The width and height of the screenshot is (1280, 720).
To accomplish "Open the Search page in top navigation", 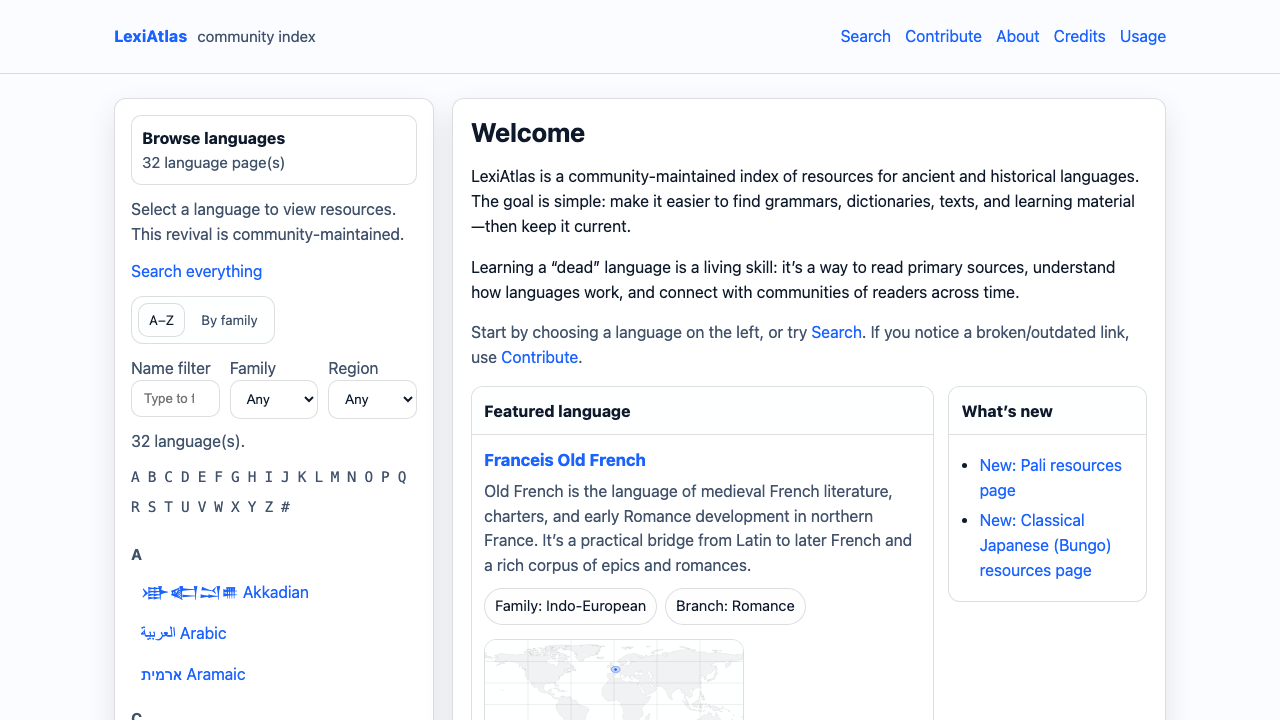I will click(865, 37).
